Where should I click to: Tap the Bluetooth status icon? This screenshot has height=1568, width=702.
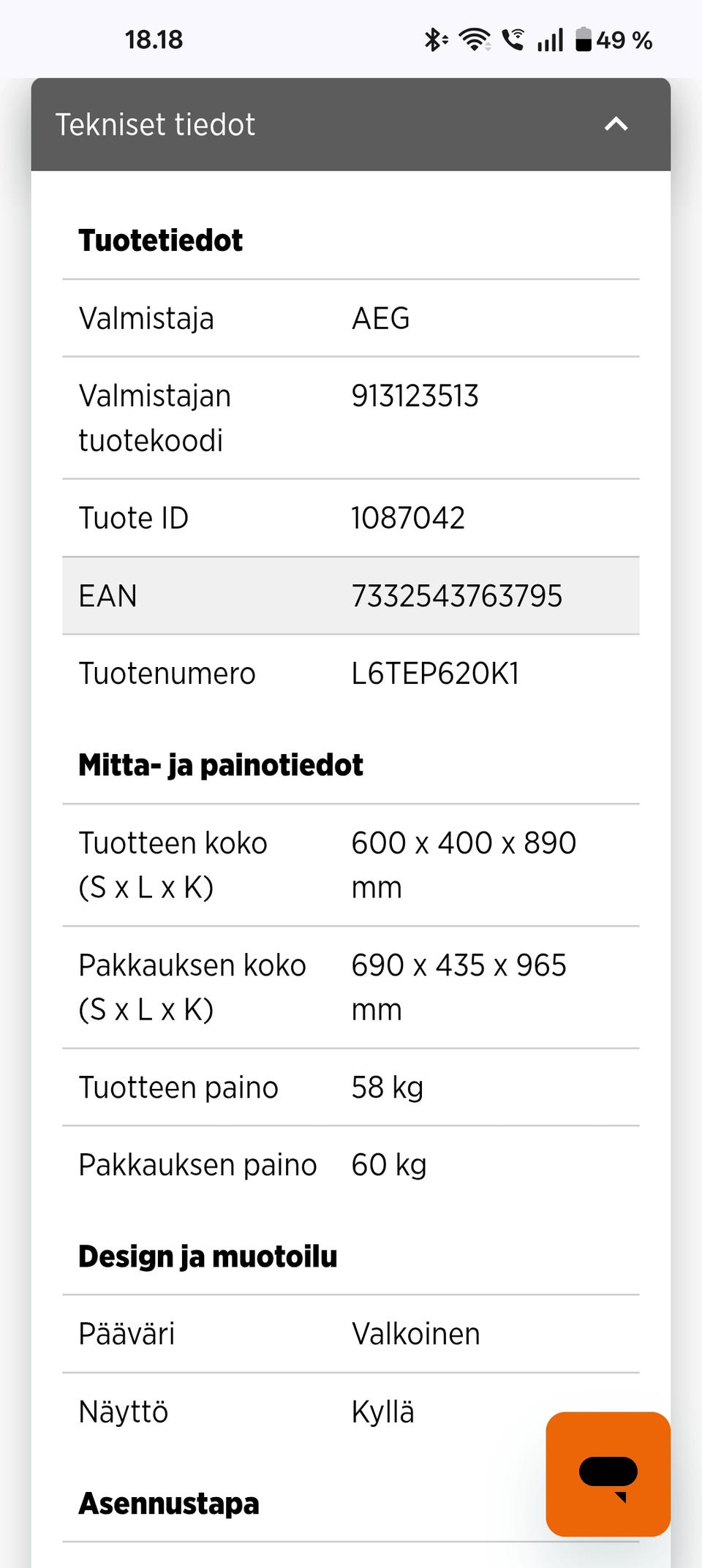click(x=435, y=39)
